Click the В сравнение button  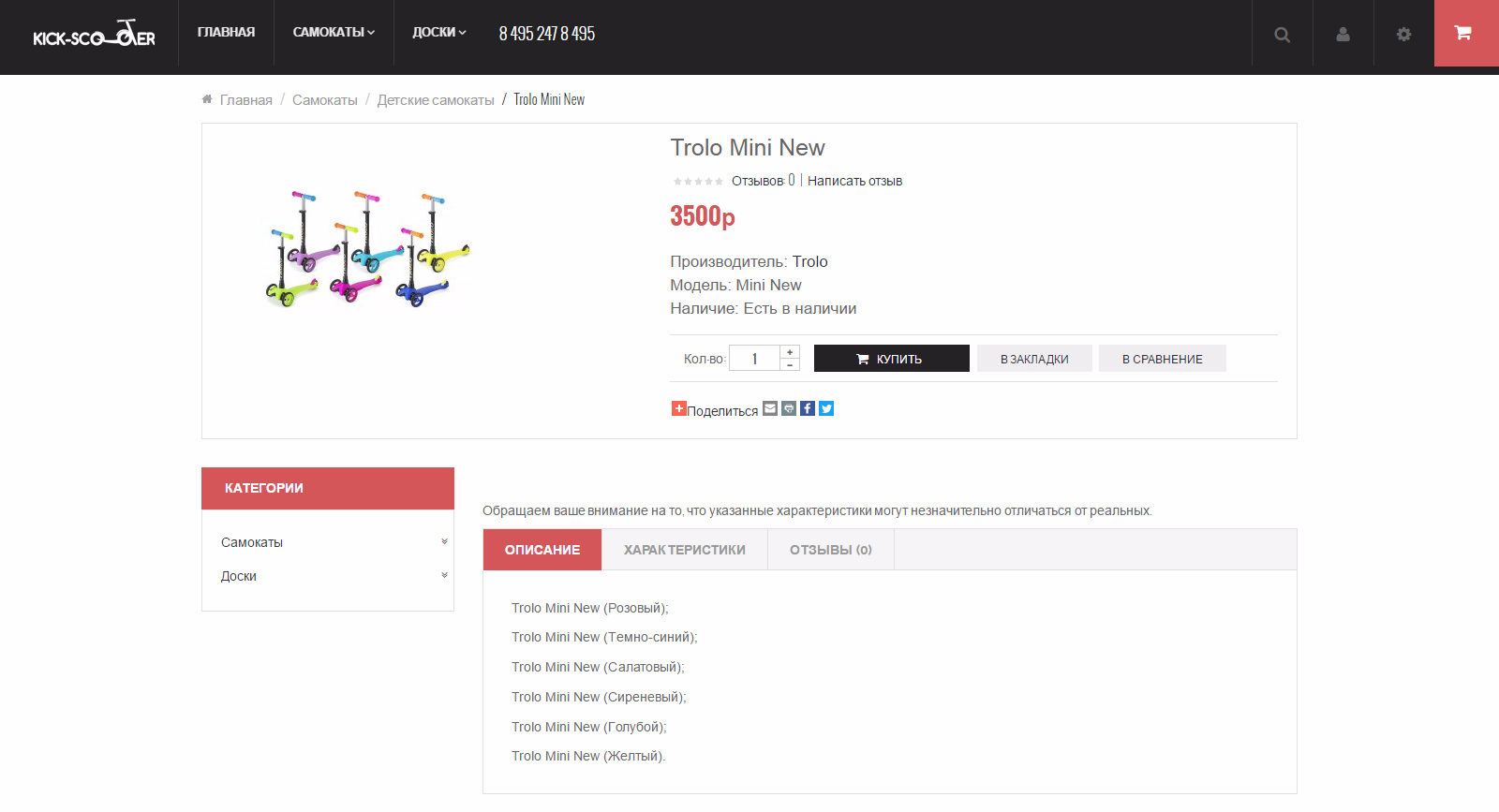tap(1163, 359)
